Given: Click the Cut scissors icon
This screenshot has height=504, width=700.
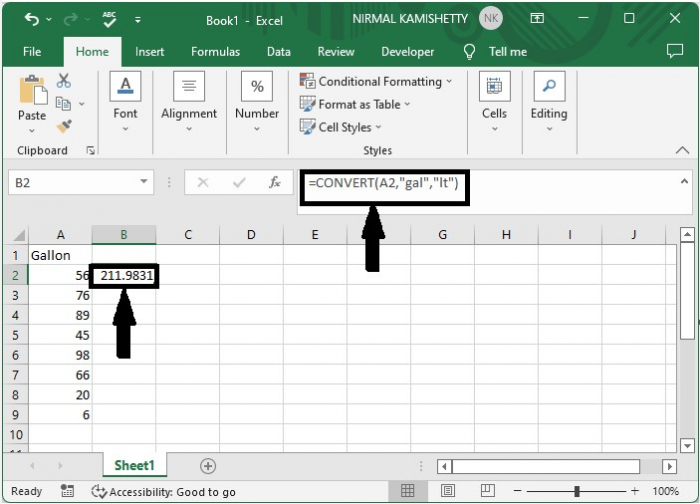Looking at the screenshot, I should pyautogui.click(x=64, y=81).
